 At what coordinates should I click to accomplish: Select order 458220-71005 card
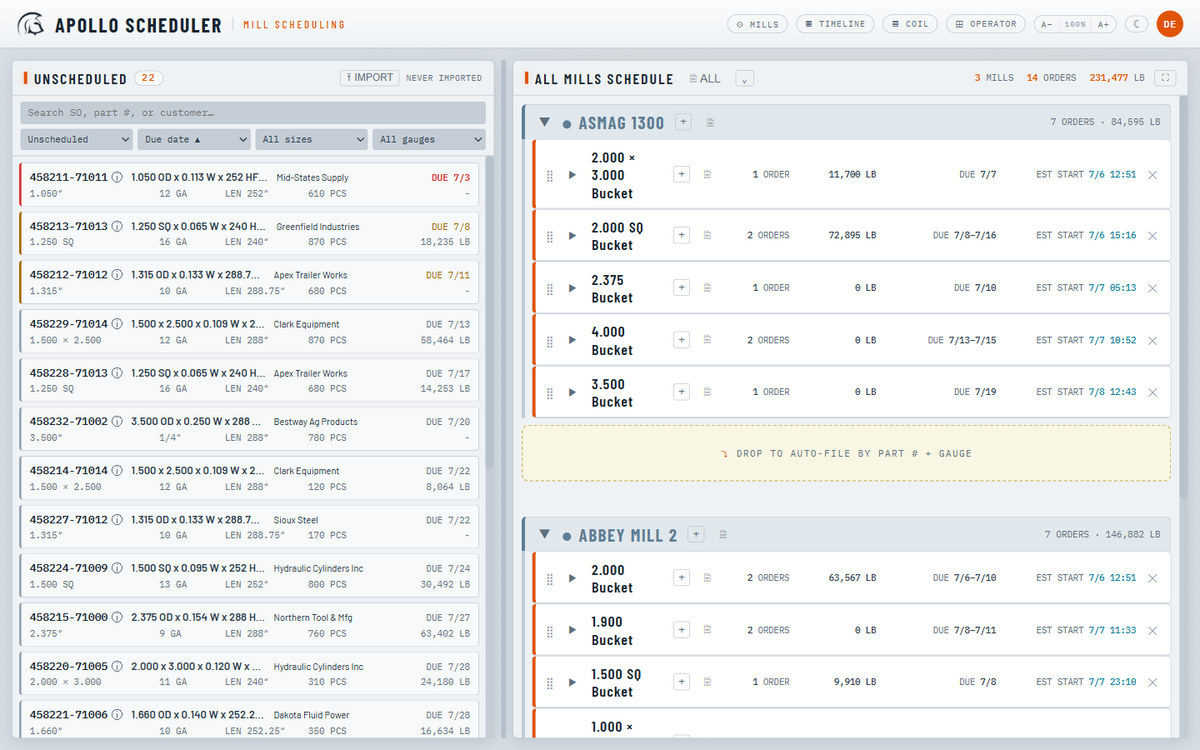(x=249, y=675)
